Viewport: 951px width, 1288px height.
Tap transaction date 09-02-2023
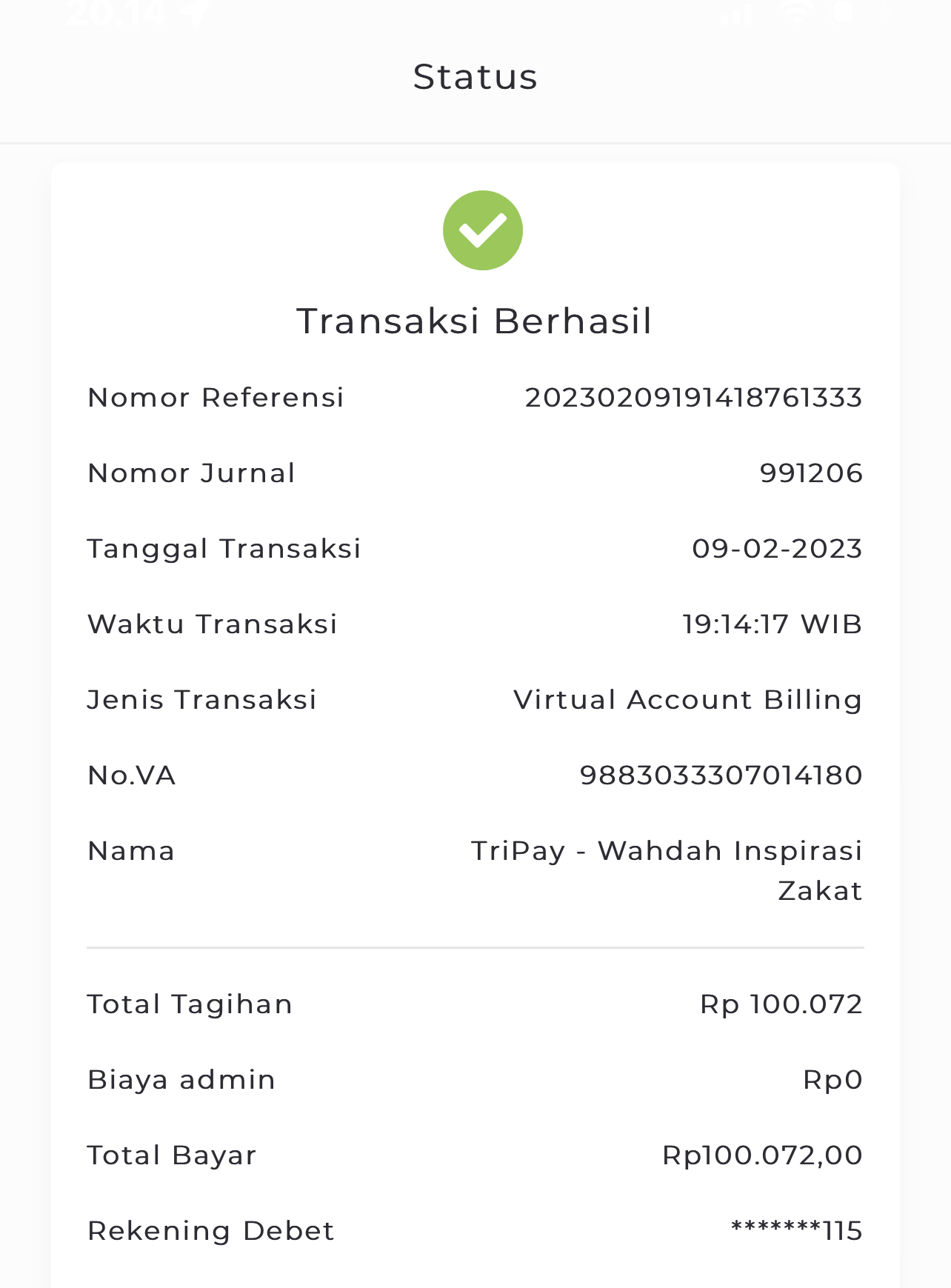point(778,549)
